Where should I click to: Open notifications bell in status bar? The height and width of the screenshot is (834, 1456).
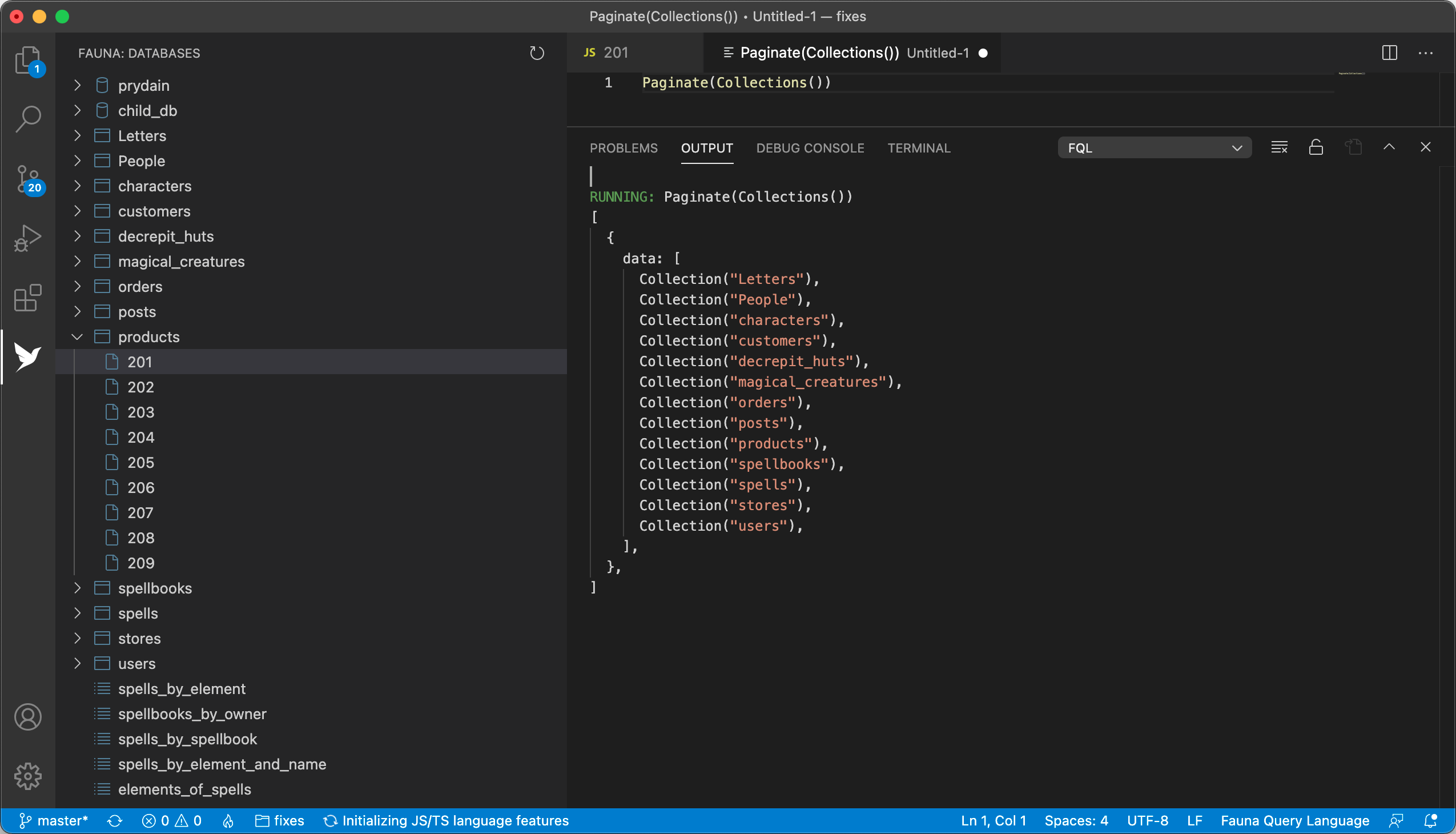[1431, 821]
